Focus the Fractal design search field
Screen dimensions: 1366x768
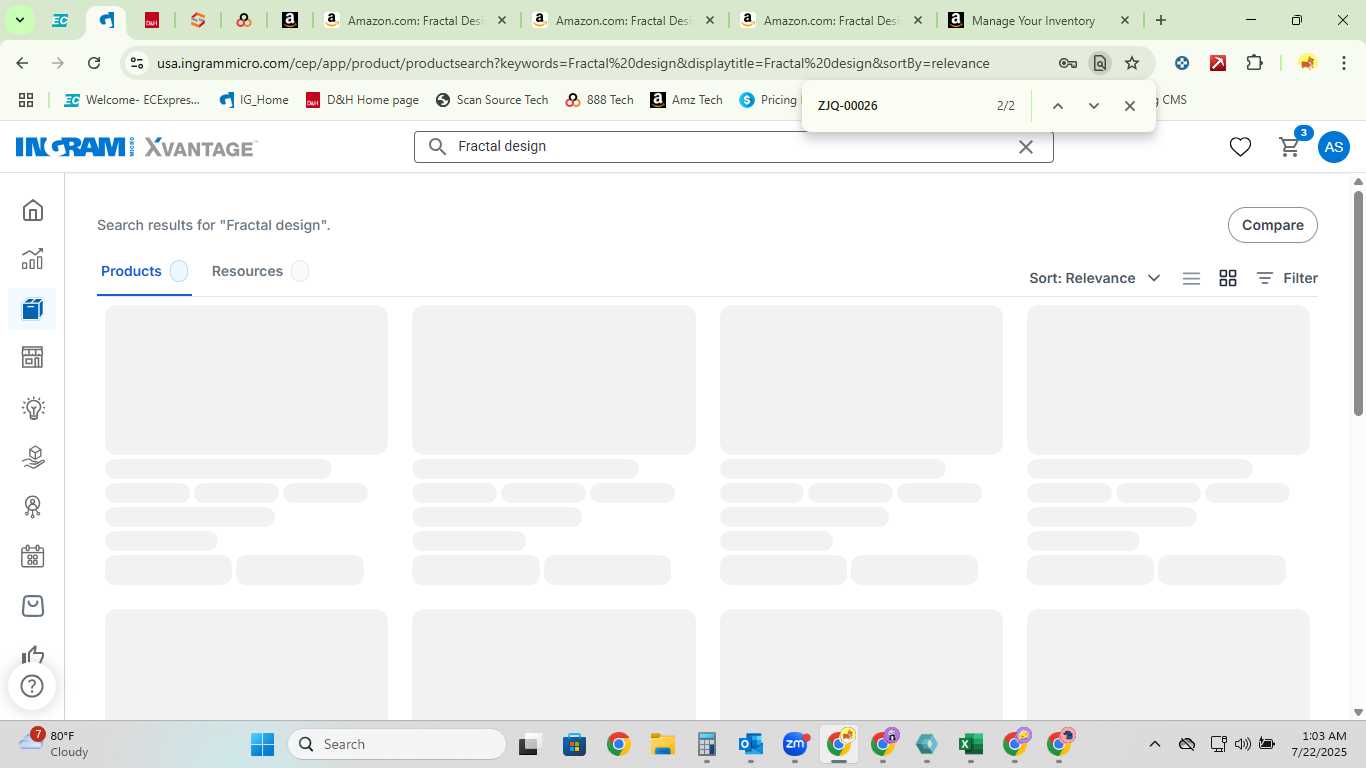tap(732, 146)
